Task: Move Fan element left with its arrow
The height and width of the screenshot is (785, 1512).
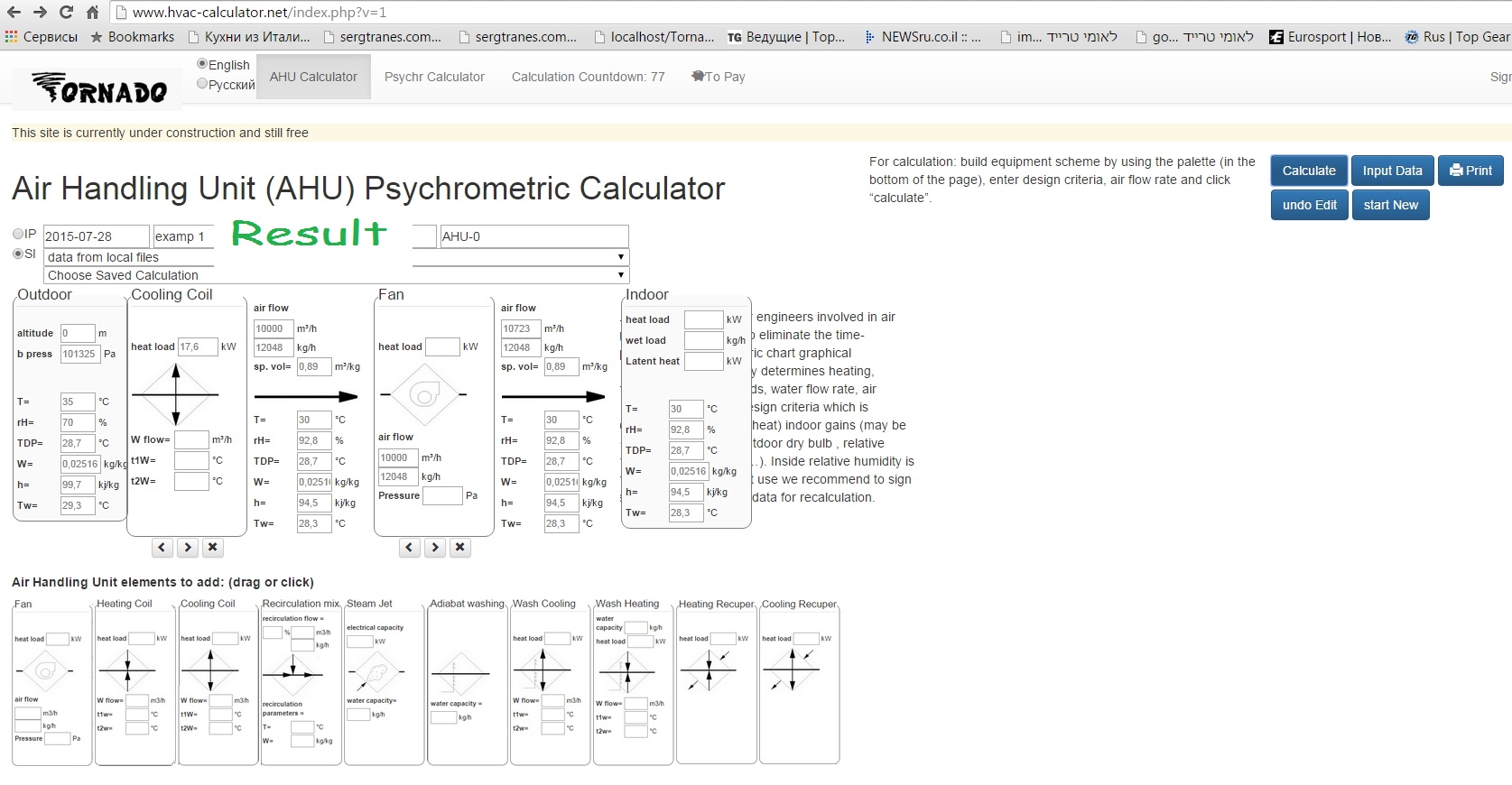Action: click(x=409, y=547)
